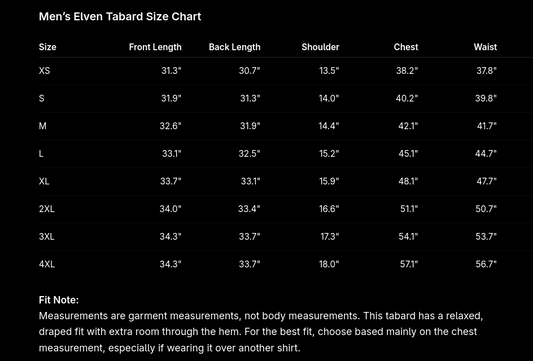The width and height of the screenshot is (533, 361).
Task: Click the L size row label
Action: click(41, 154)
